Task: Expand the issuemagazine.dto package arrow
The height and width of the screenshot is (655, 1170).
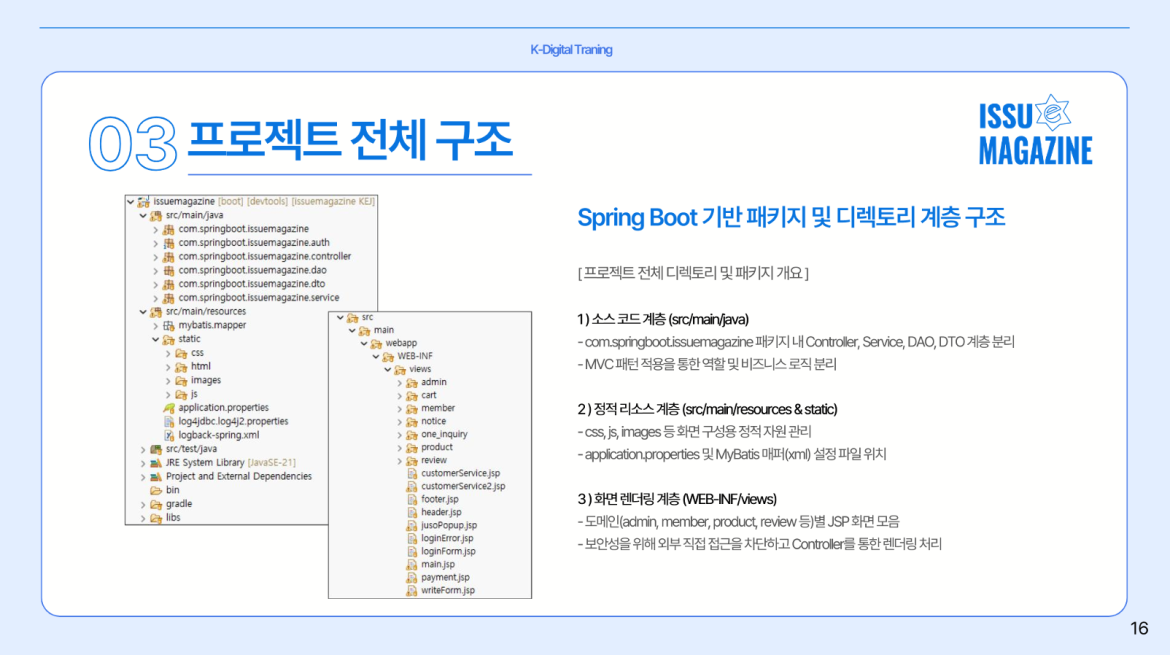Action: pyautogui.click(x=156, y=284)
